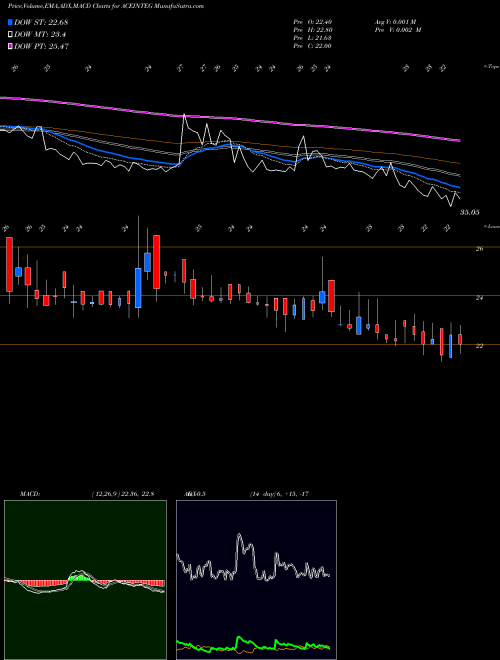The image size is (500, 660).
Task: Open the MACD histogram chart panel
Action: coord(85,580)
